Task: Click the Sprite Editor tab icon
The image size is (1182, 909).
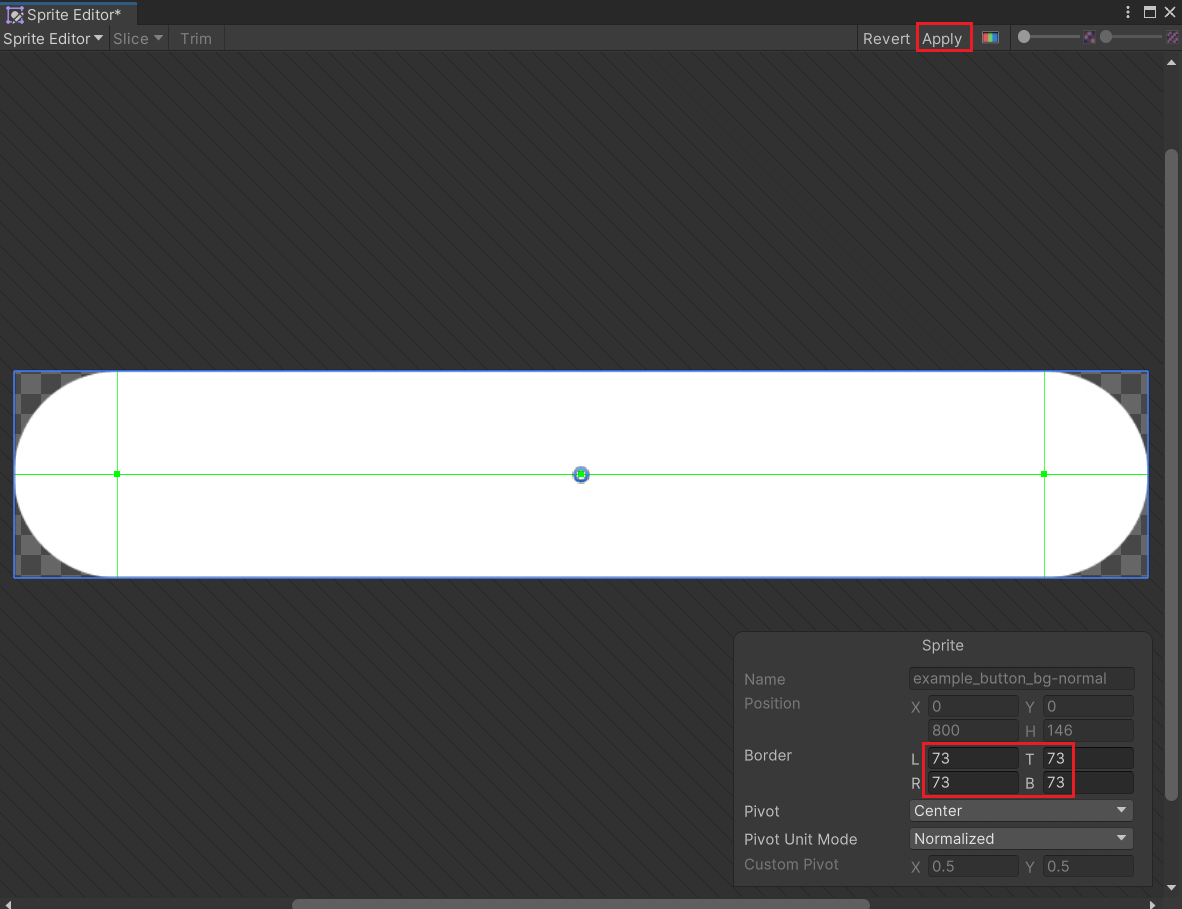Action: pyautogui.click(x=14, y=15)
